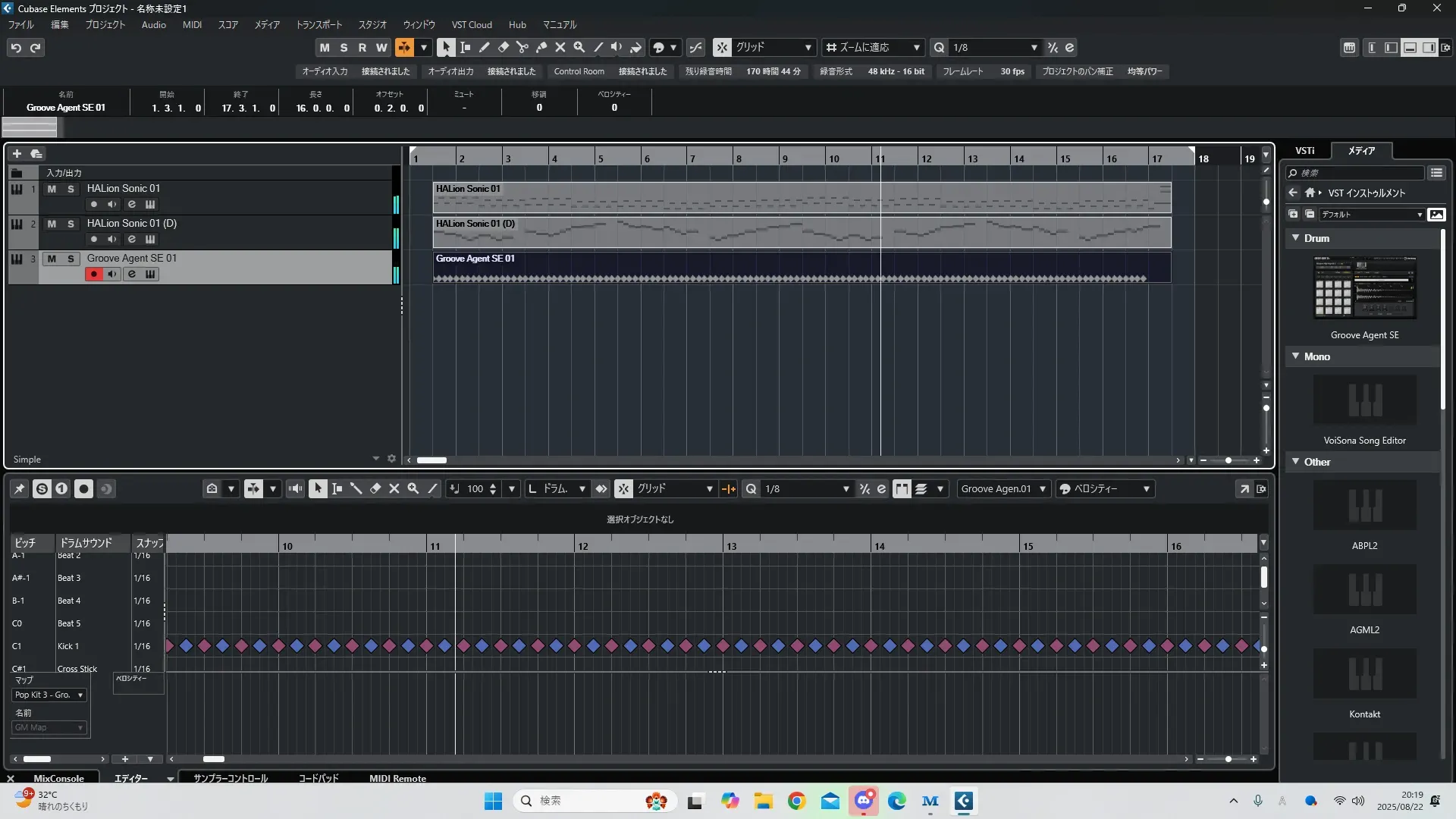The height and width of the screenshot is (819, 1456).
Task: Select the Eraser tool in main toolbar
Action: coord(503,47)
